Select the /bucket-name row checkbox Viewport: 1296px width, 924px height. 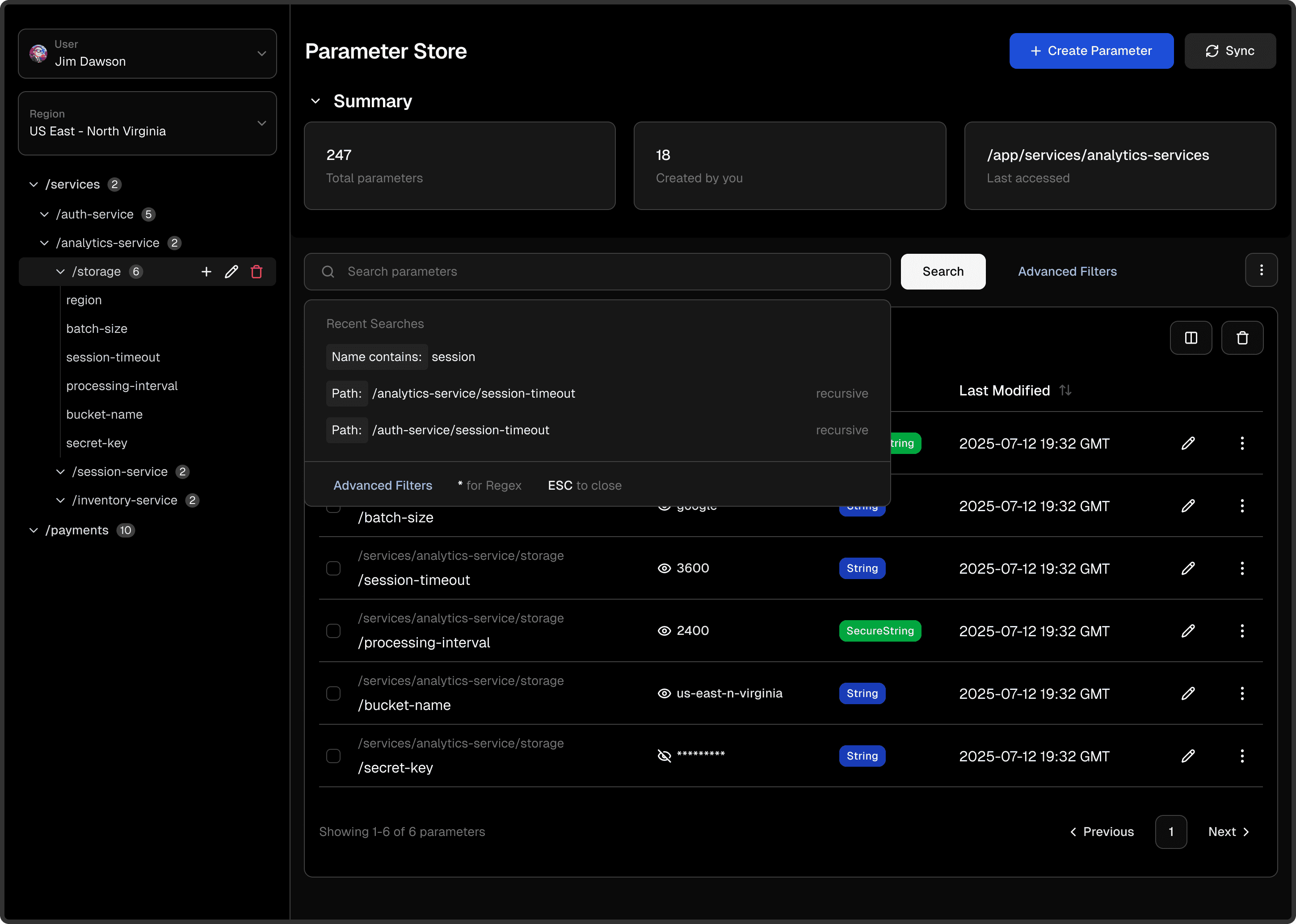point(333,693)
